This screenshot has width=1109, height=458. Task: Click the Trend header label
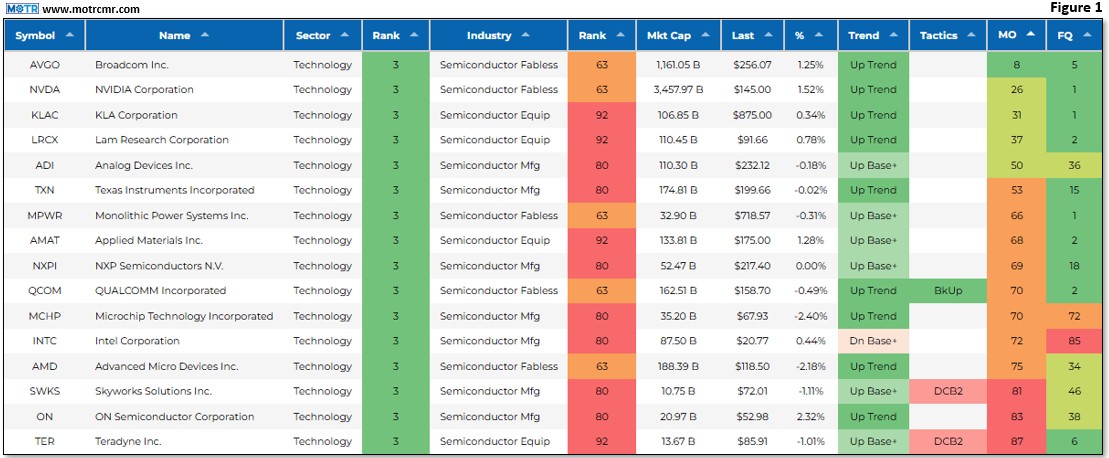864,35
